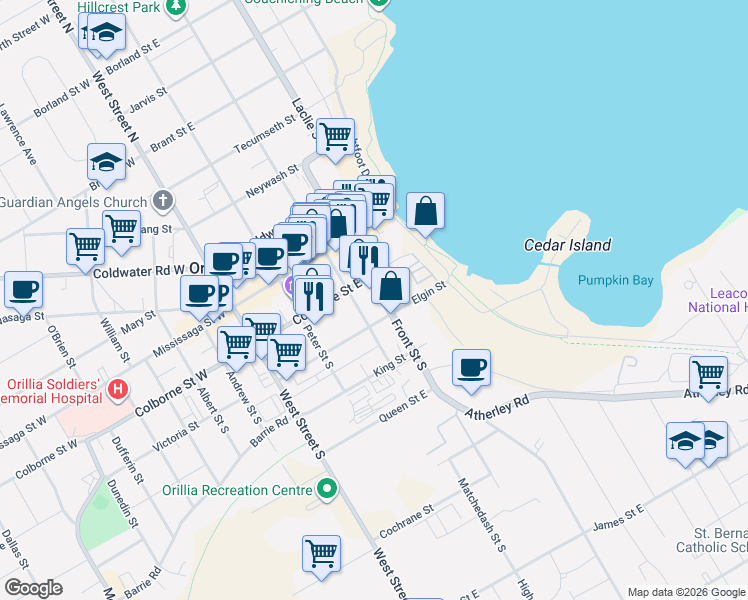Open the grocery cart marker above Coldwater Rd W

click(x=85, y=250)
